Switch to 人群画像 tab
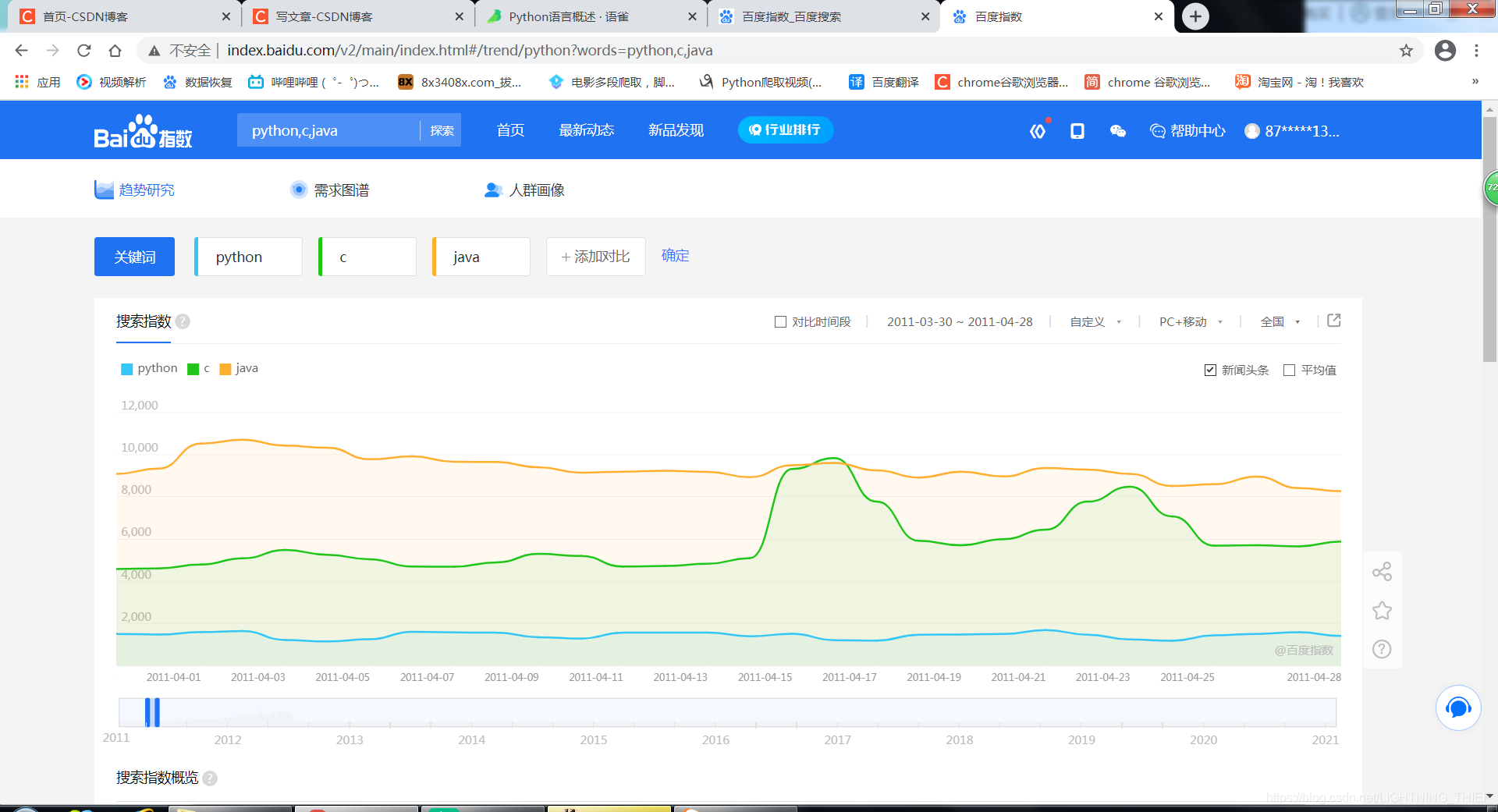This screenshot has height=812, width=1498. tap(524, 190)
